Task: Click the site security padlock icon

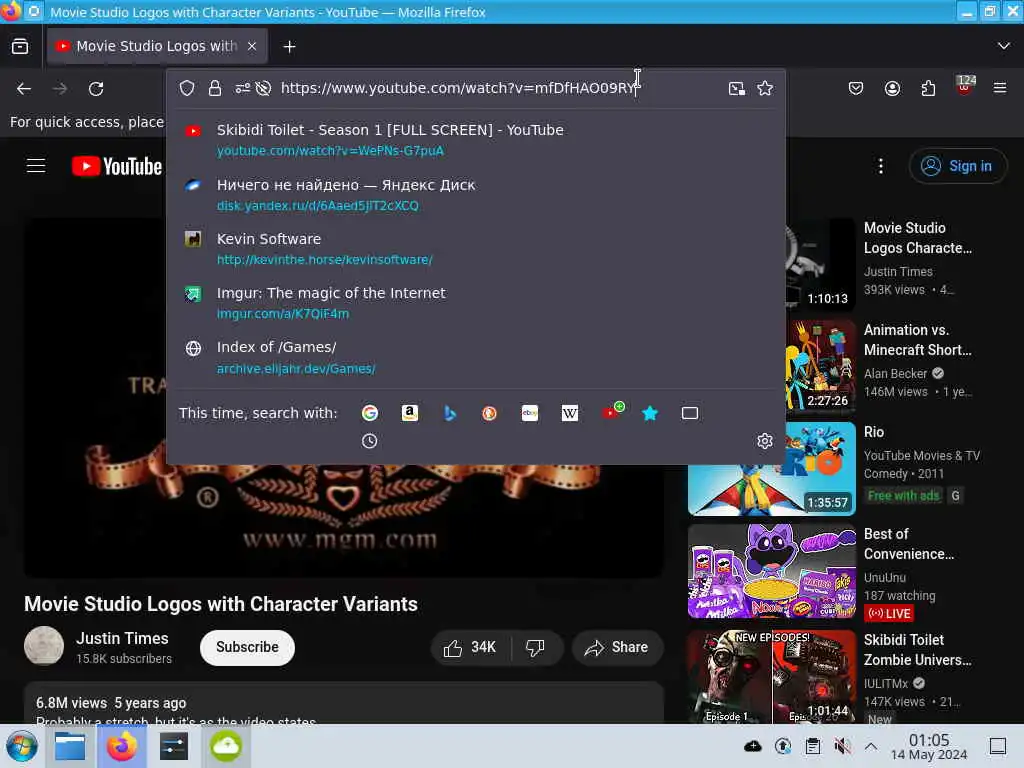Action: [x=215, y=88]
